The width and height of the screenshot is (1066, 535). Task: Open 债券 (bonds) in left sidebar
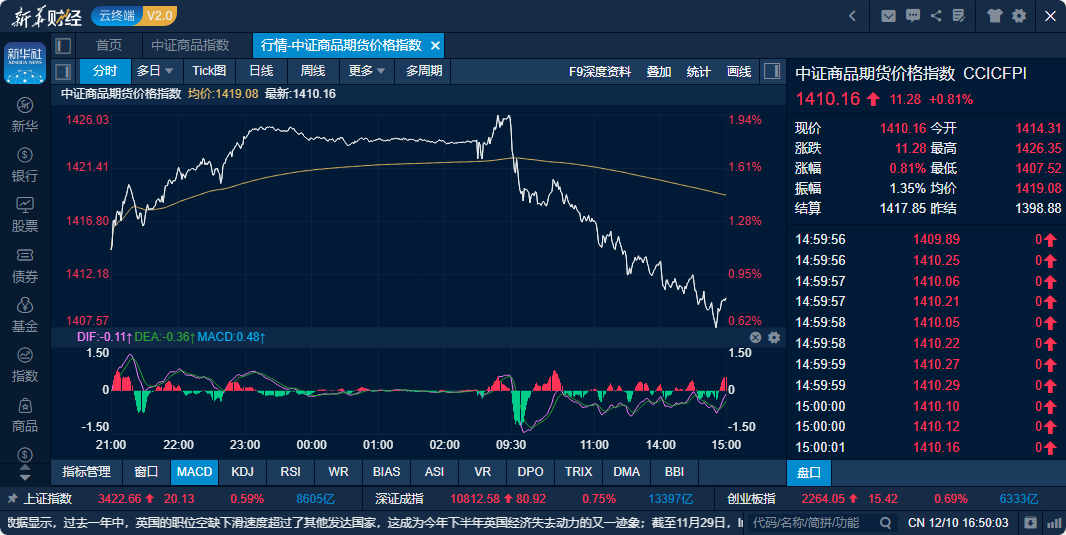coord(25,264)
